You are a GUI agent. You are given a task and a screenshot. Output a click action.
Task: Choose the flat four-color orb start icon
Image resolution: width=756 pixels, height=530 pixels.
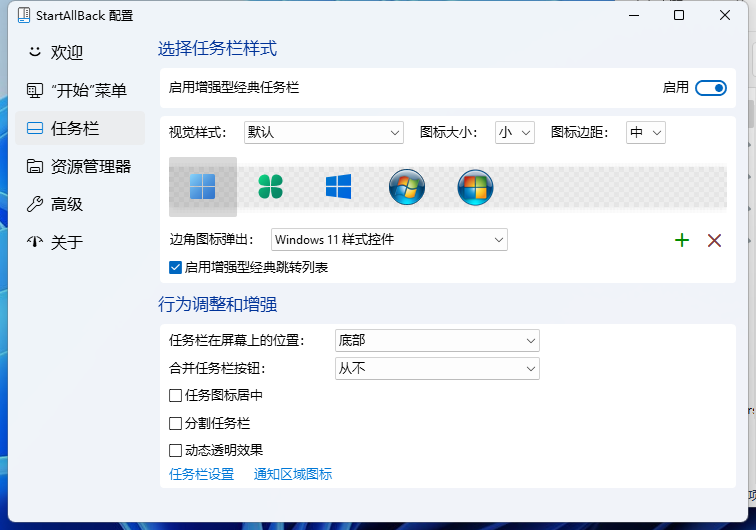[475, 187]
